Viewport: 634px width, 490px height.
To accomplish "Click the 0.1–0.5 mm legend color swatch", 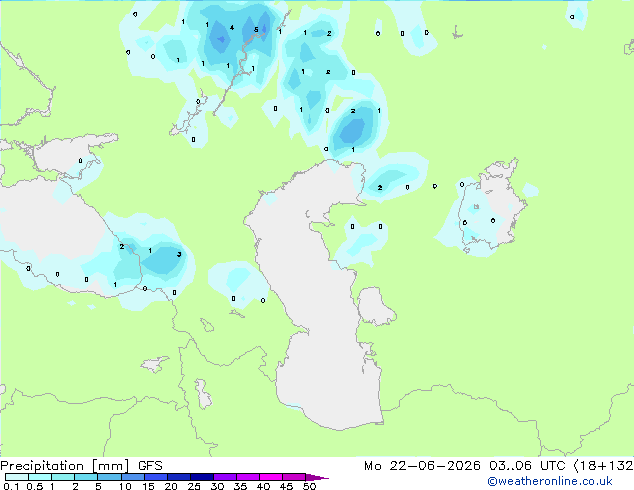I will coord(17,477).
